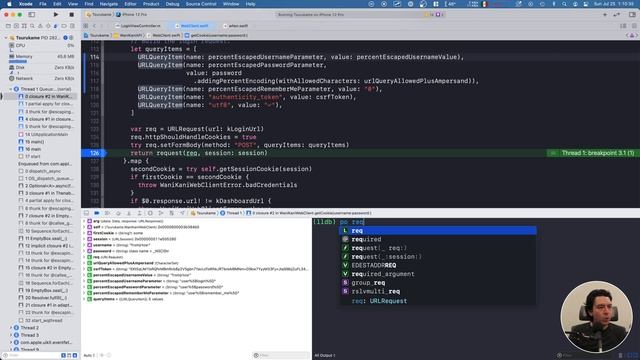
Task: Select the CPU gauge row
Action: [41, 46]
